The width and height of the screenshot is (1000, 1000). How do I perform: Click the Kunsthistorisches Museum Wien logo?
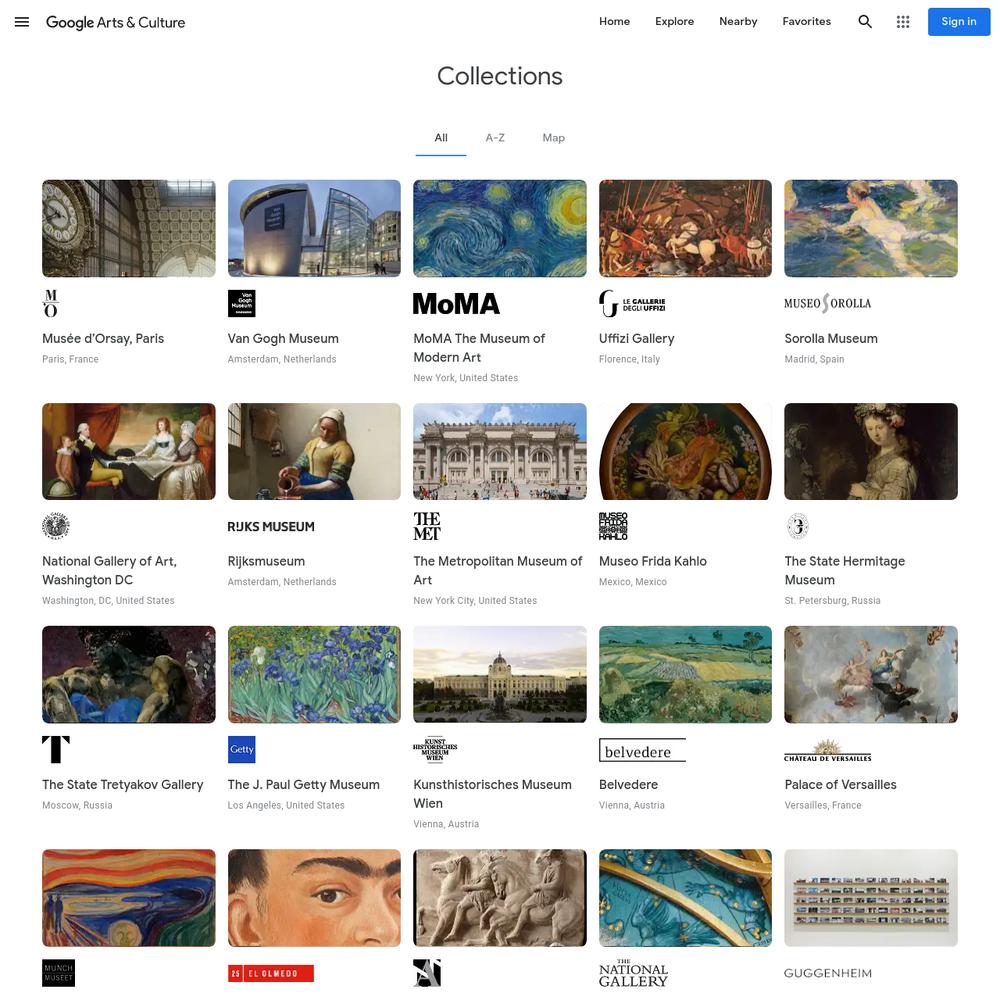coord(435,749)
